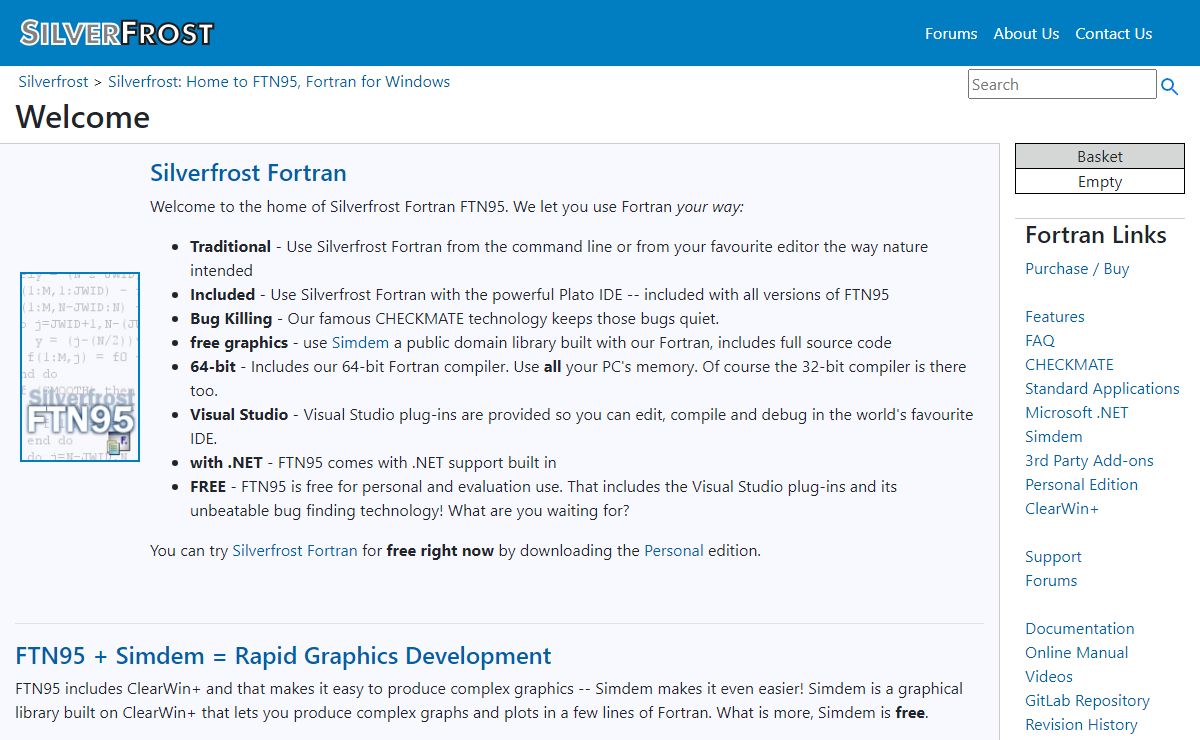Viewport: 1200px width, 740px height.
Task: Open Purchase / Buy sidebar link
Action: click(1077, 268)
